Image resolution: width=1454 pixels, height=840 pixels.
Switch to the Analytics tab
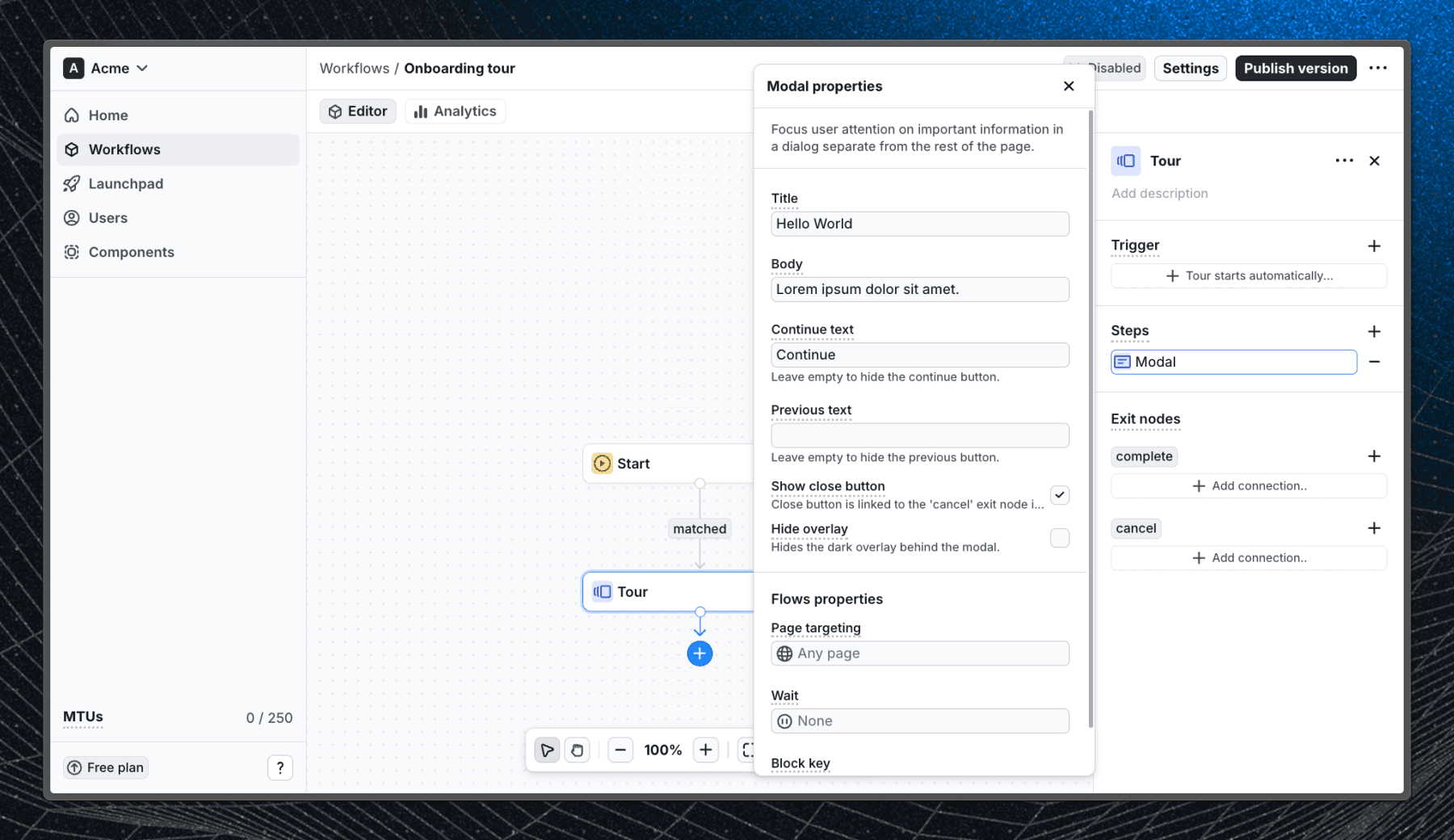tap(455, 111)
